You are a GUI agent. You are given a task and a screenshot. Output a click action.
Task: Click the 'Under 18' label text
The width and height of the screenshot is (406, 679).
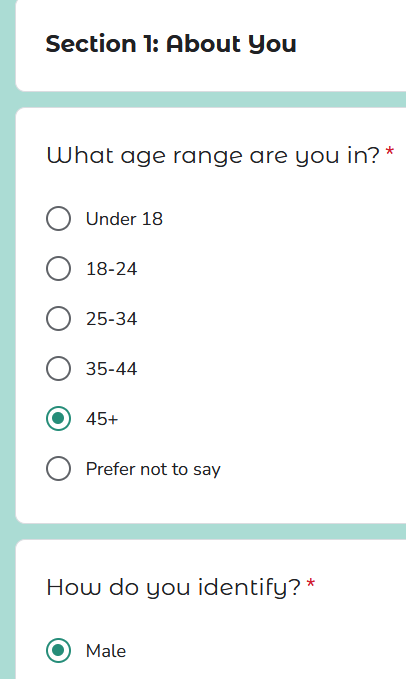pos(124,219)
